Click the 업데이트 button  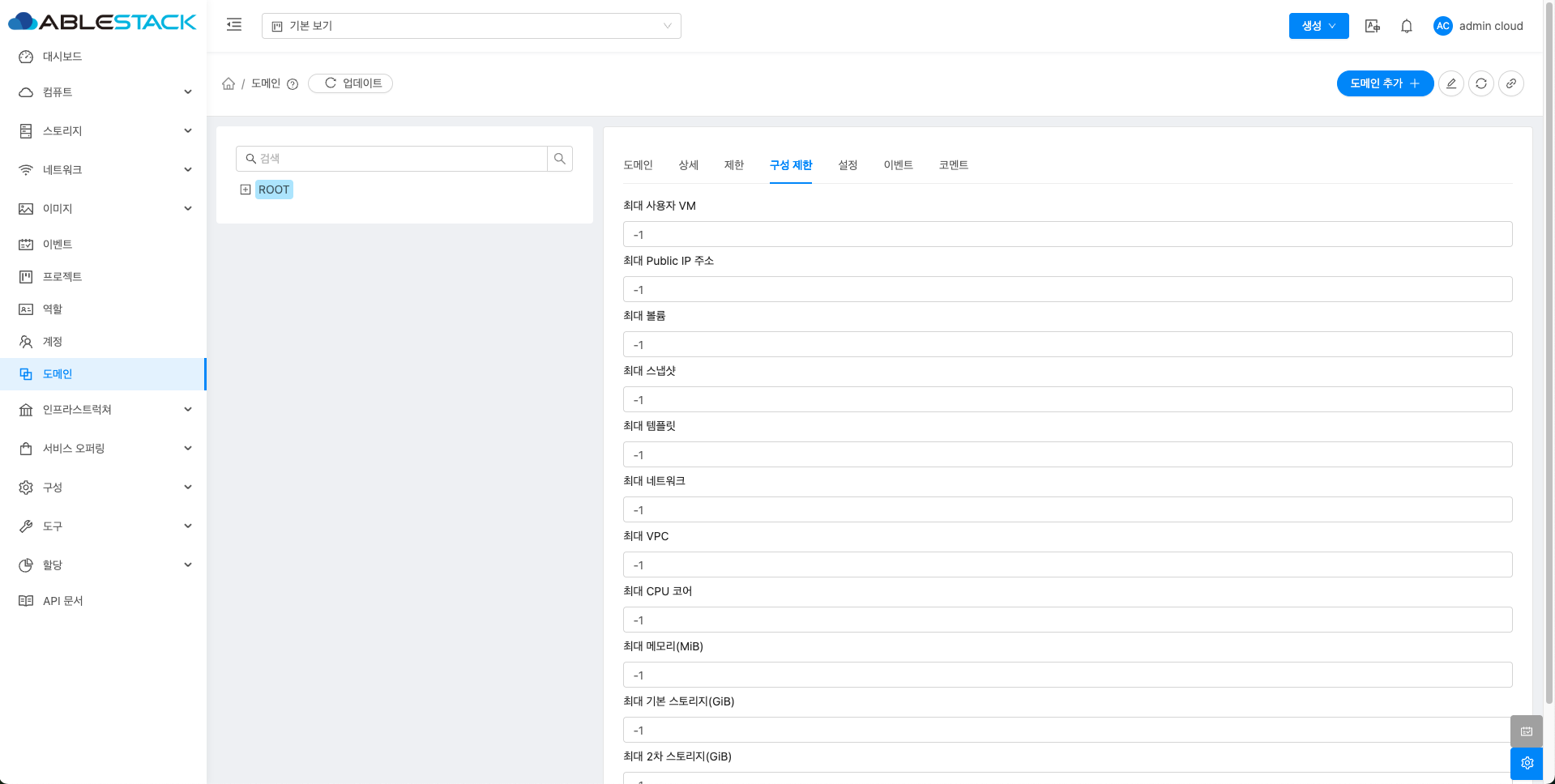(351, 83)
